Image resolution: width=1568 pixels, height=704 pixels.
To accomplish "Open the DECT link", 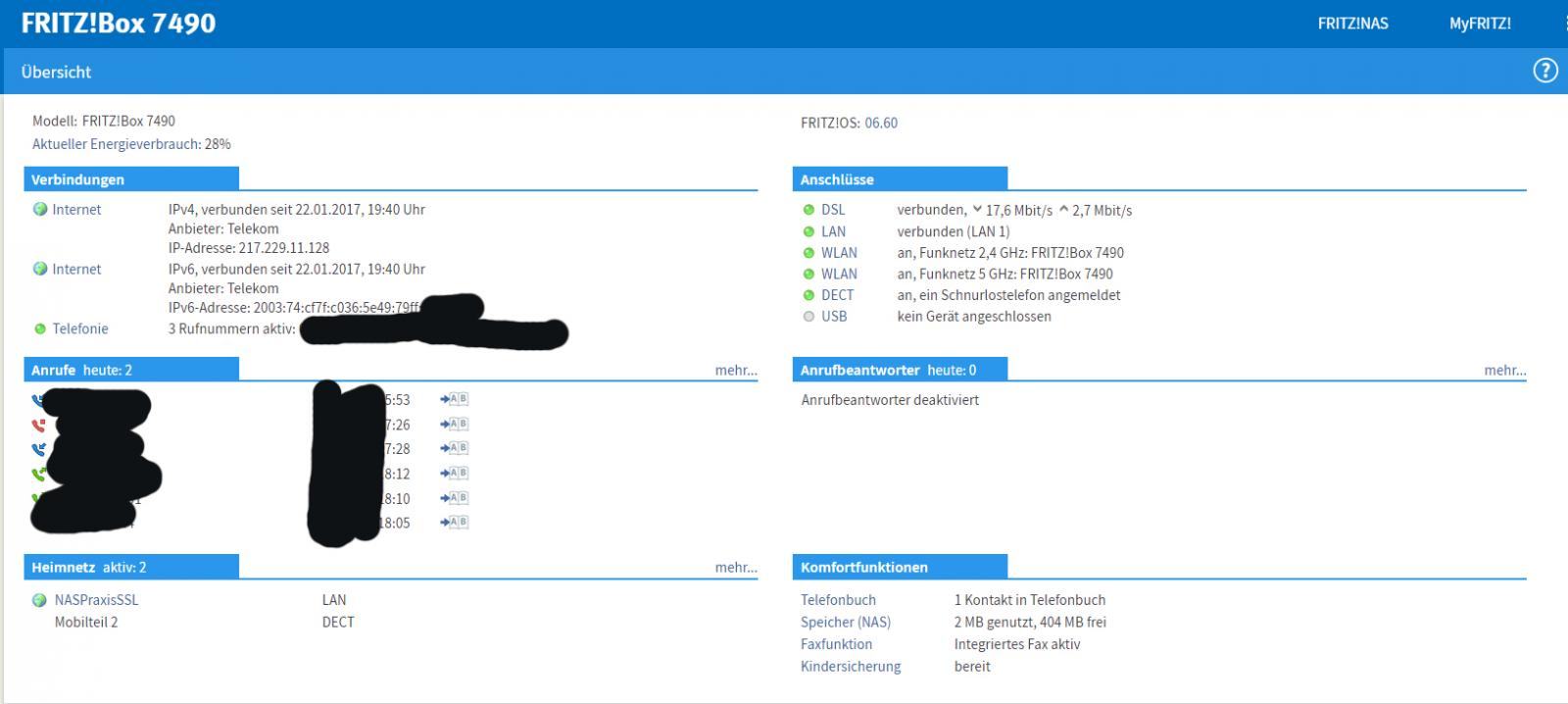I will click(x=838, y=295).
